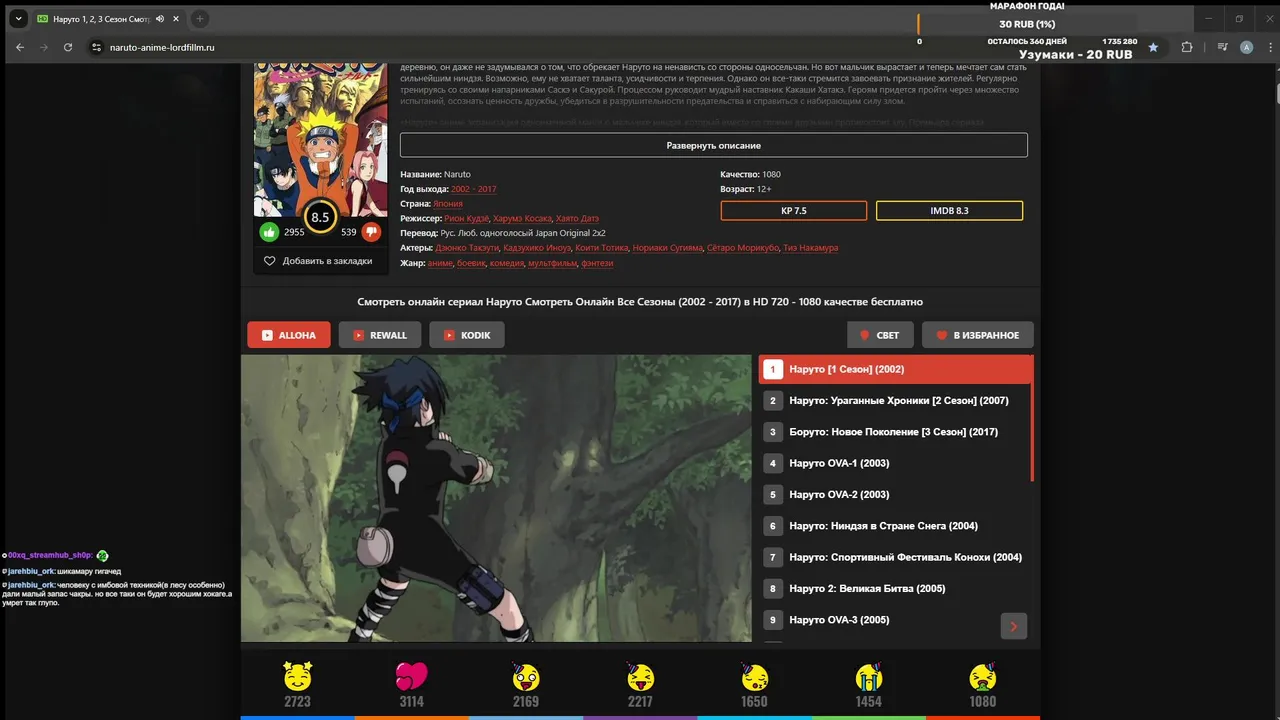1280x720 pixels.
Task: Select Наруто: Спортивный Фестиваль Конохи (2004)
Action: pyautogui.click(x=895, y=557)
